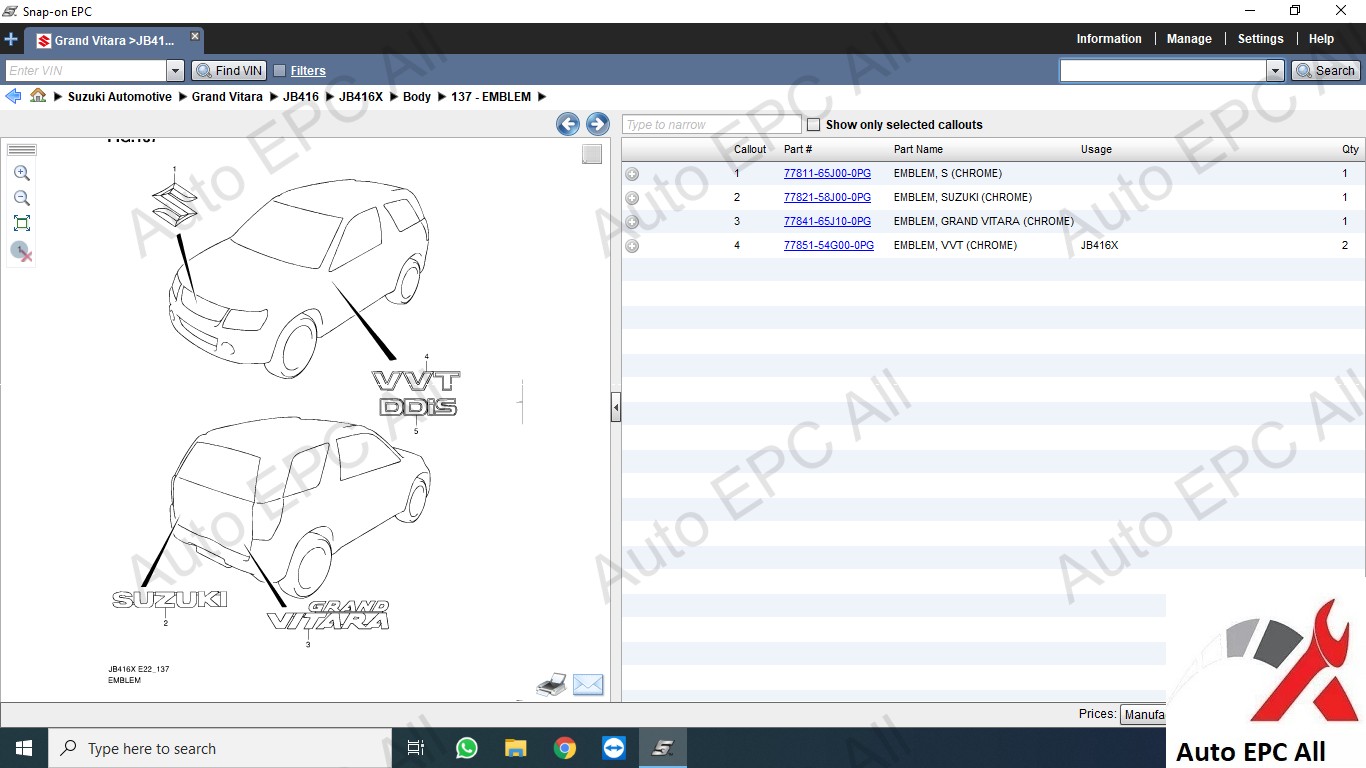This screenshot has height=768, width=1366.
Task: Open part number 77821-58J00-0PG link
Action: tap(827, 197)
